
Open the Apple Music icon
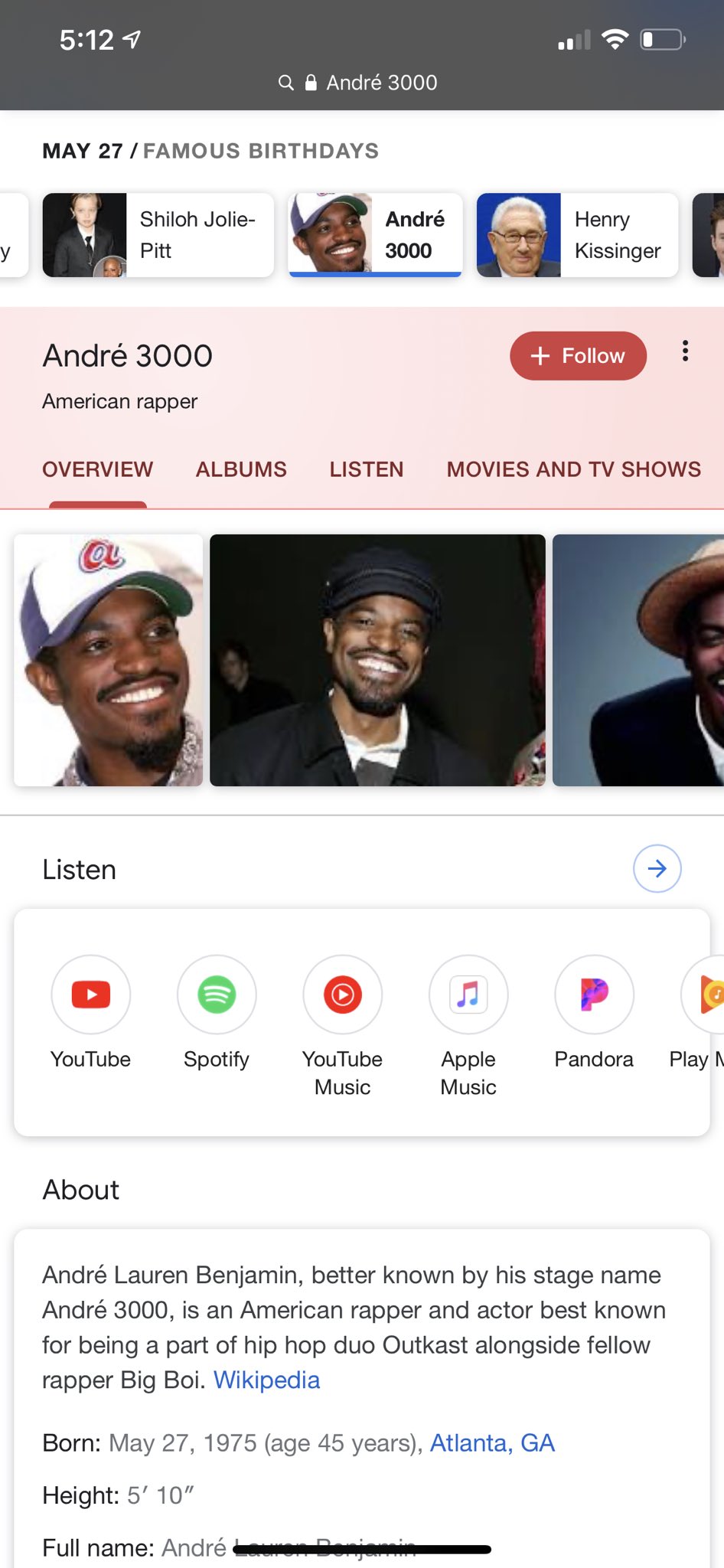[x=468, y=995]
